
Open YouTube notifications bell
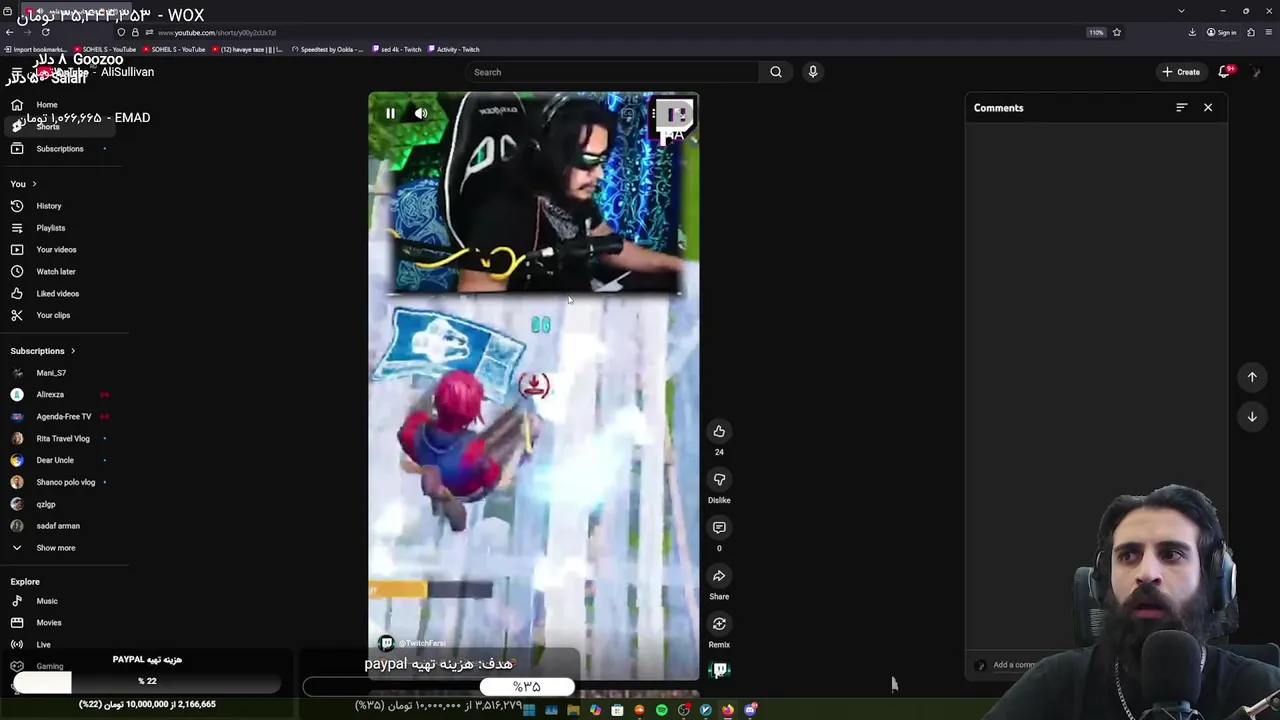pos(1225,72)
